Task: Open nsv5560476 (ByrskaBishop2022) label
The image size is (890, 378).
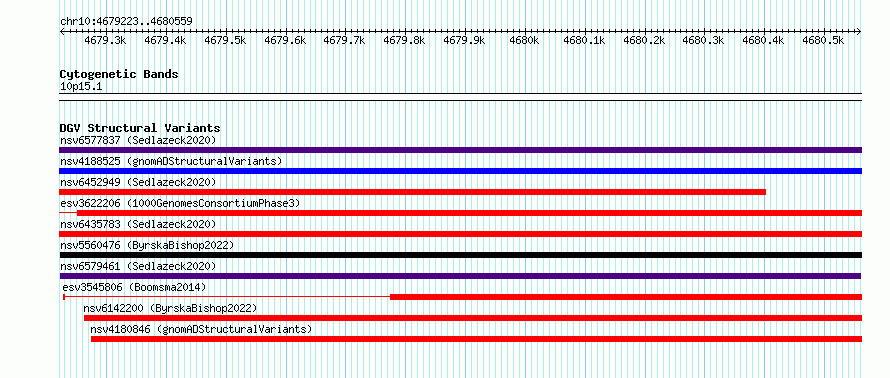Action: 147,245
